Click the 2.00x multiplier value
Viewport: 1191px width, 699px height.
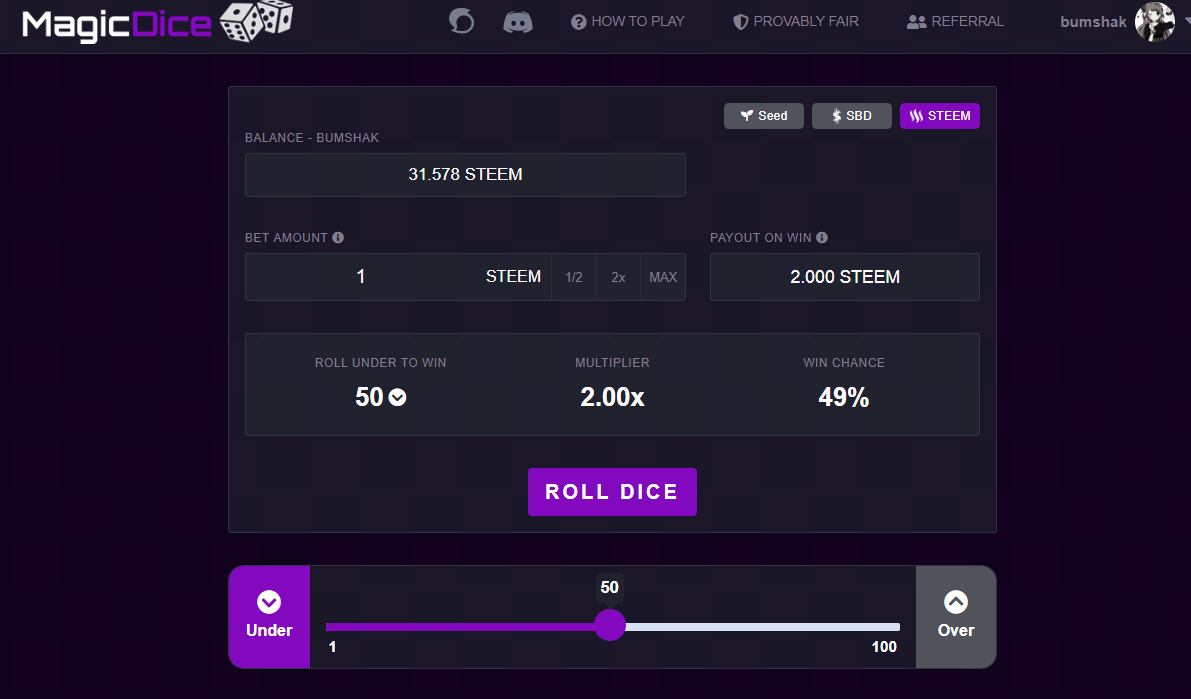(x=612, y=397)
